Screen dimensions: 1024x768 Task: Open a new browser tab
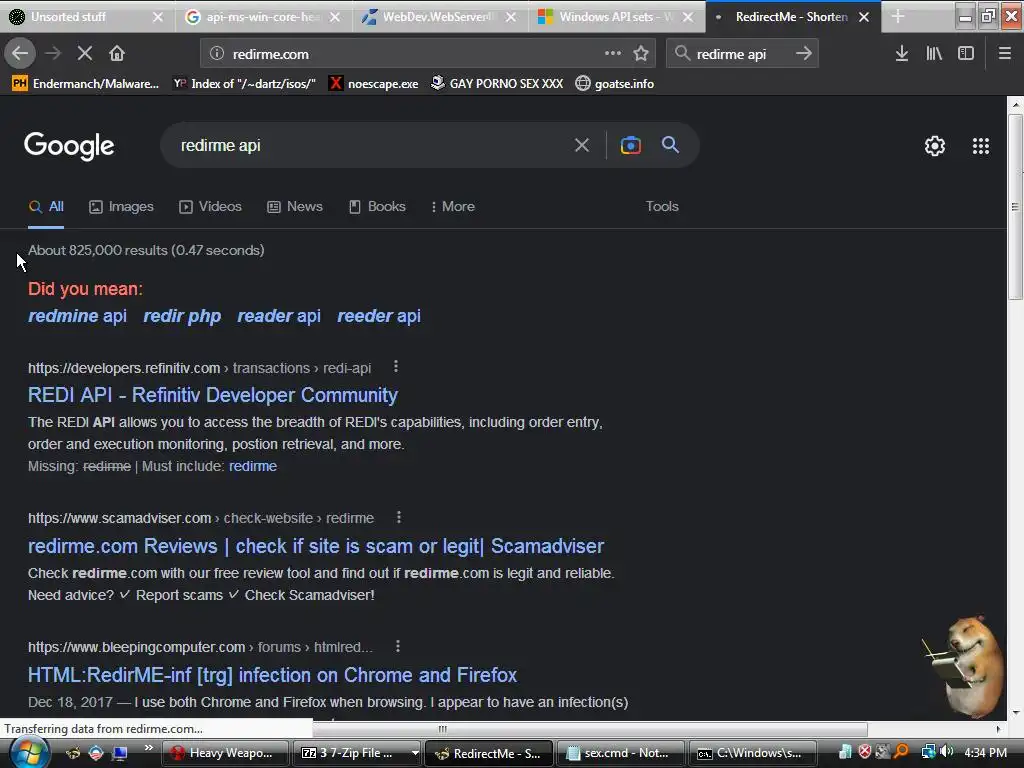(898, 16)
